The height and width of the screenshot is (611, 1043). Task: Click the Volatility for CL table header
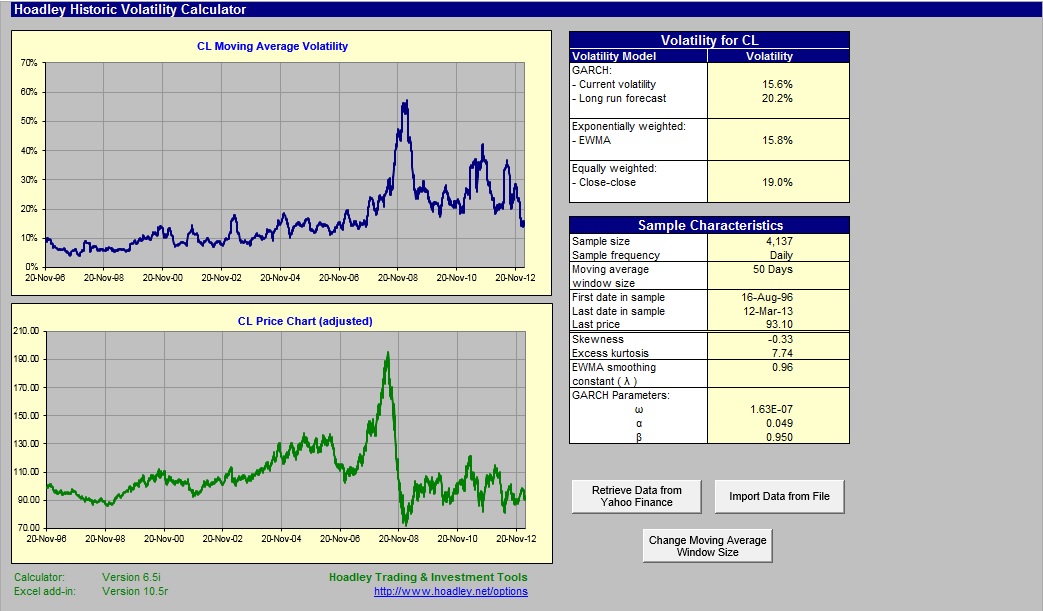[x=709, y=40]
